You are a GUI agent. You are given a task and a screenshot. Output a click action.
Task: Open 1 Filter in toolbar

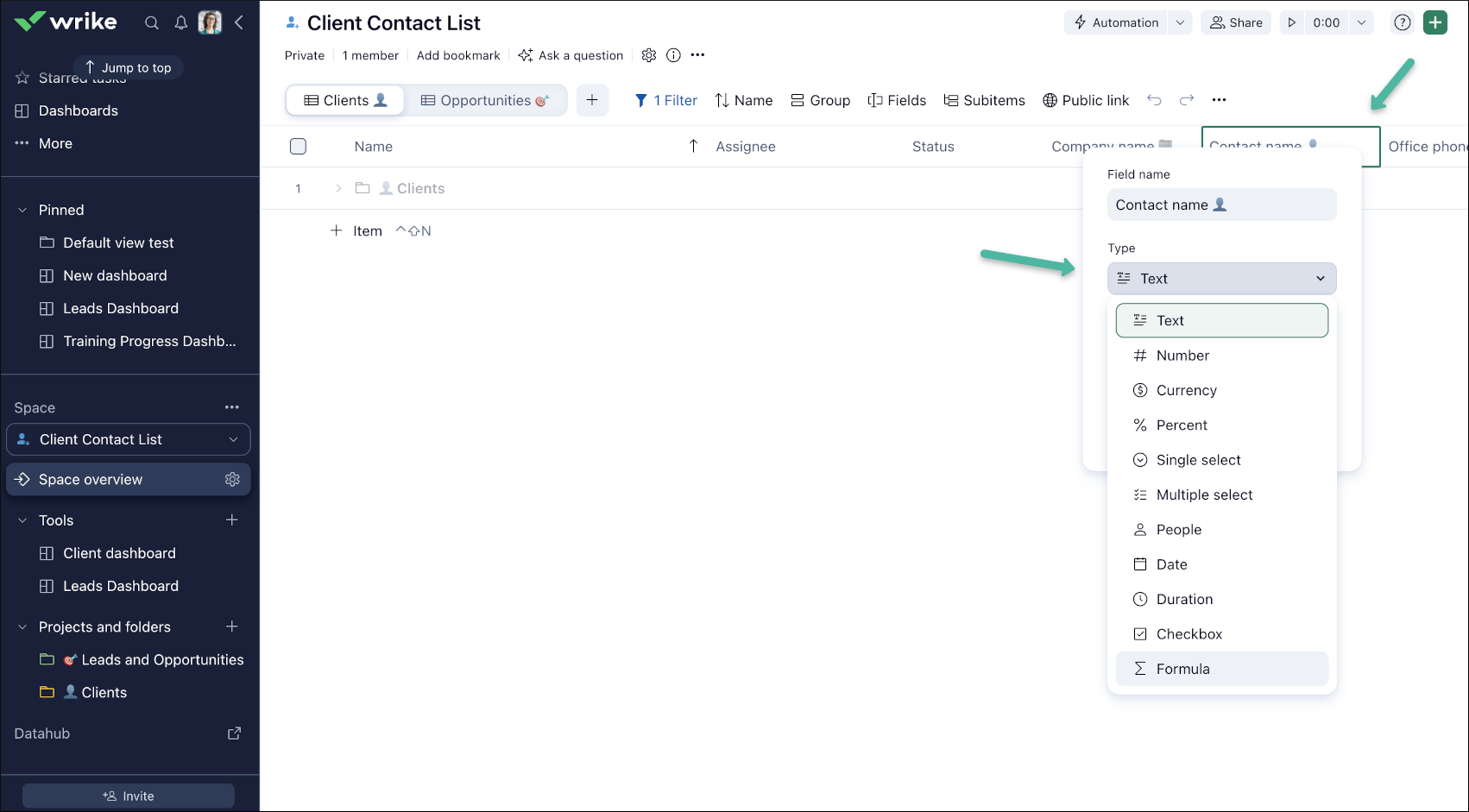tap(666, 100)
